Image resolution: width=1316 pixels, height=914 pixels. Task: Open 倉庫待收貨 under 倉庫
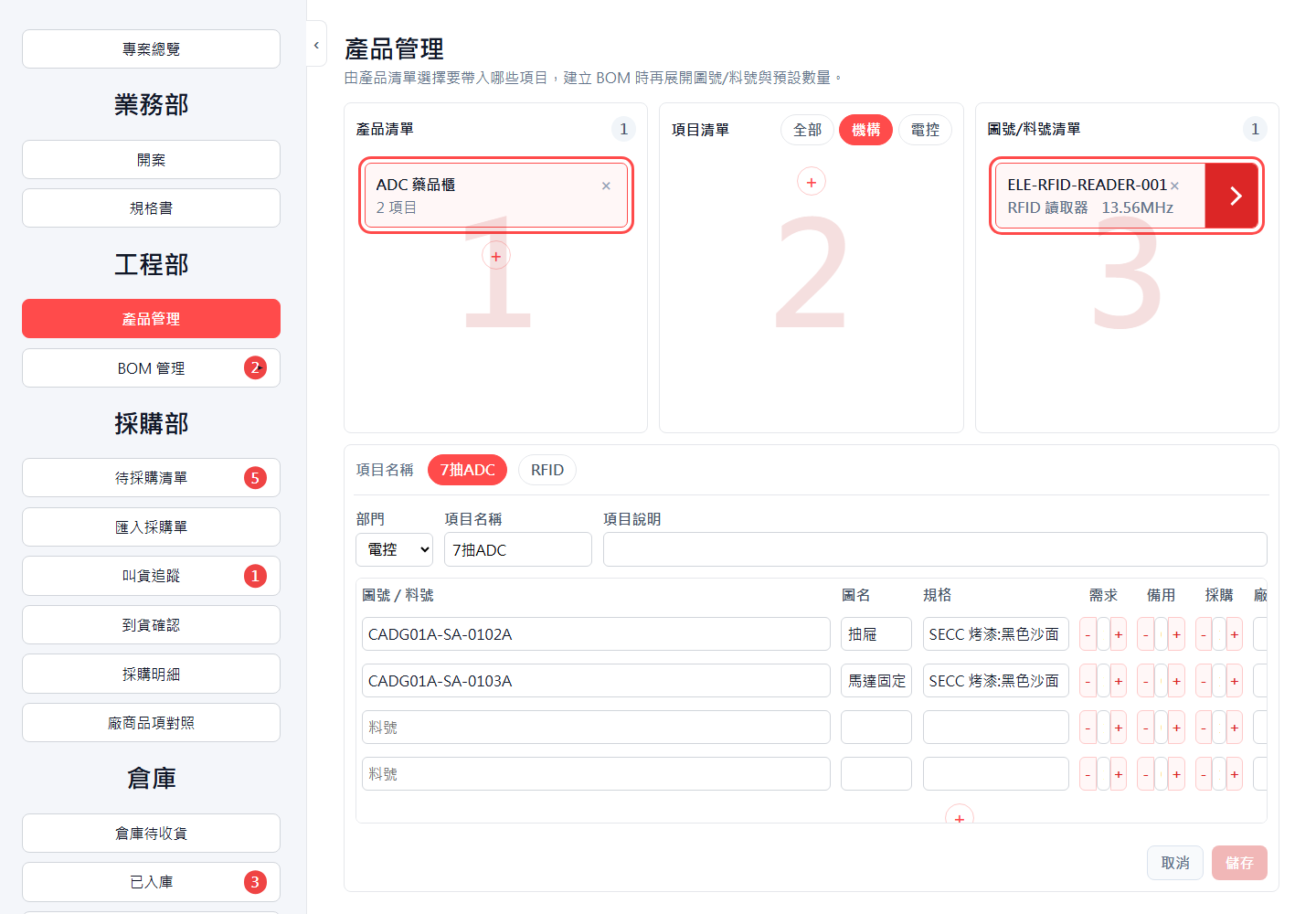point(151,834)
